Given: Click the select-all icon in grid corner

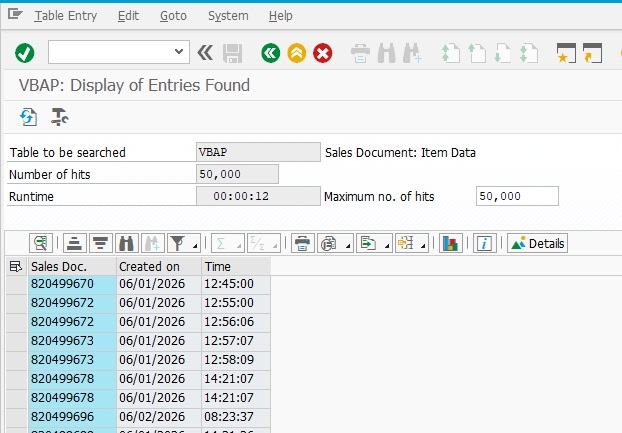Looking at the screenshot, I should click(x=16, y=266).
